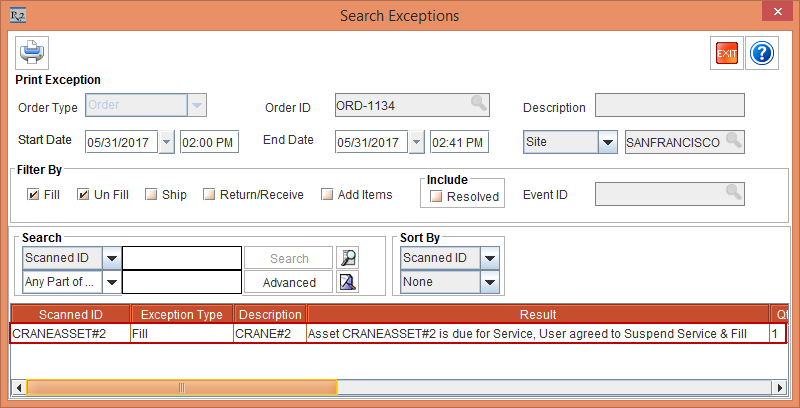Click advanced search icon beside Advanced button
Viewport: 800px width, 408px height.
pyautogui.click(x=347, y=282)
